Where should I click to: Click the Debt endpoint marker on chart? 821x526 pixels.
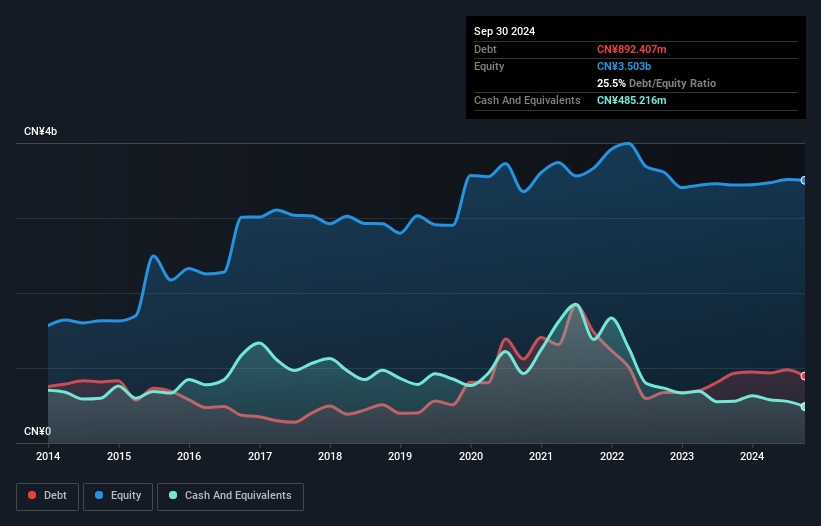(804, 376)
